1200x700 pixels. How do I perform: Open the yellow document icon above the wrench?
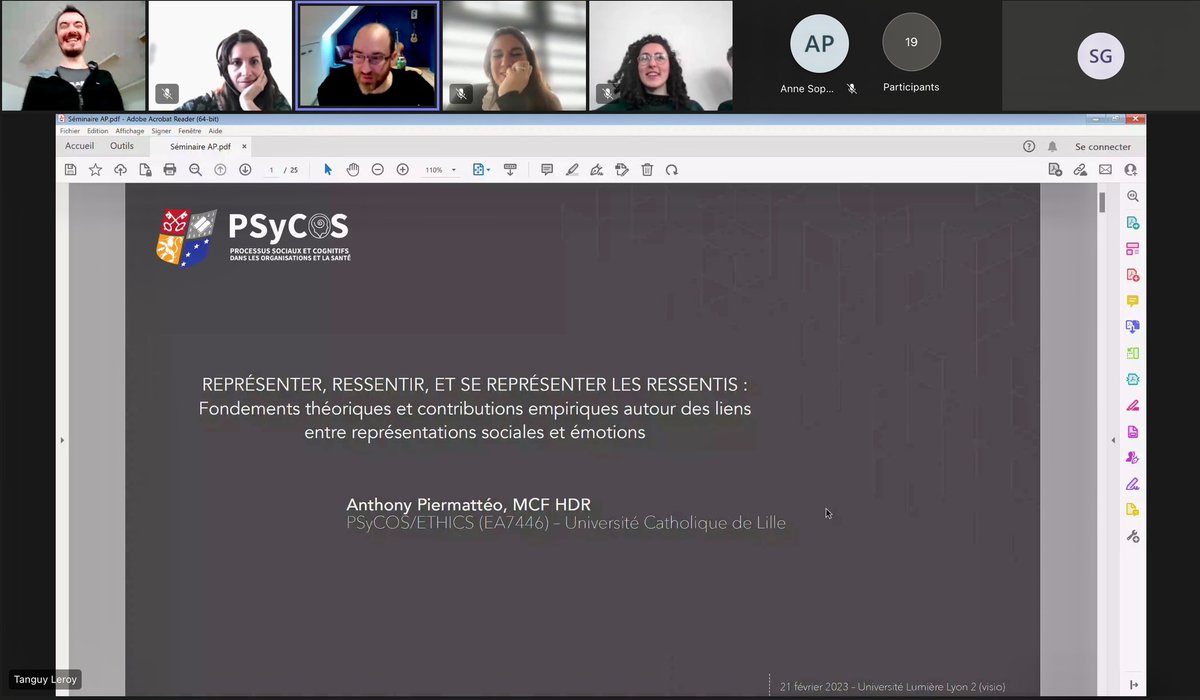pos(1133,510)
